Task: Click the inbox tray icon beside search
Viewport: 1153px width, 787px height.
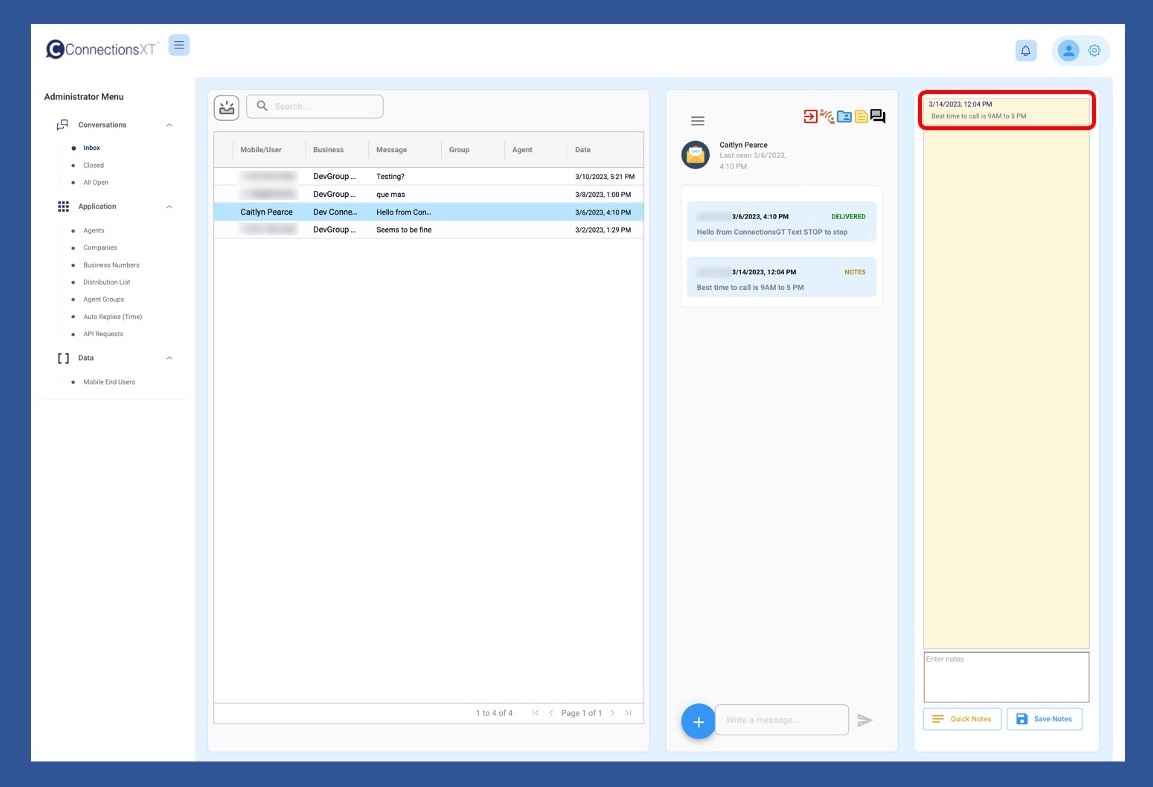Action: (x=226, y=107)
